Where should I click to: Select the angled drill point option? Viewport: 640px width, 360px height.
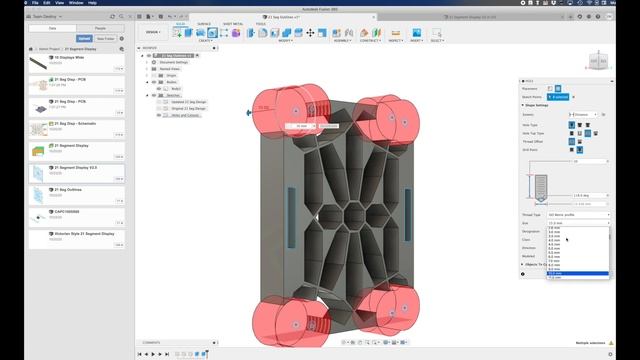[580, 150]
